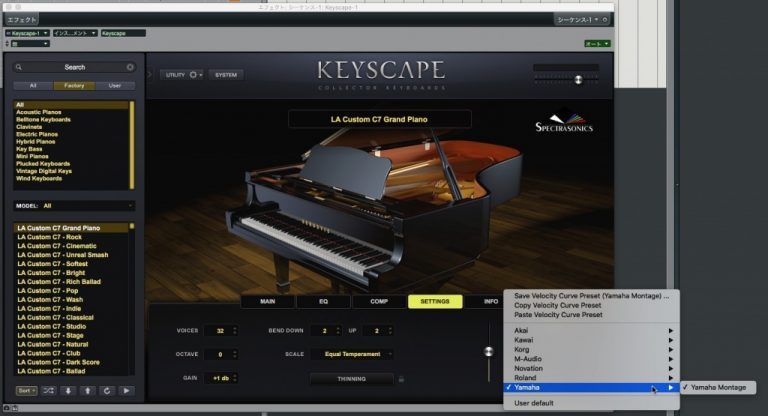
Task: Clear the search using the round button in Search
Action: [130, 67]
